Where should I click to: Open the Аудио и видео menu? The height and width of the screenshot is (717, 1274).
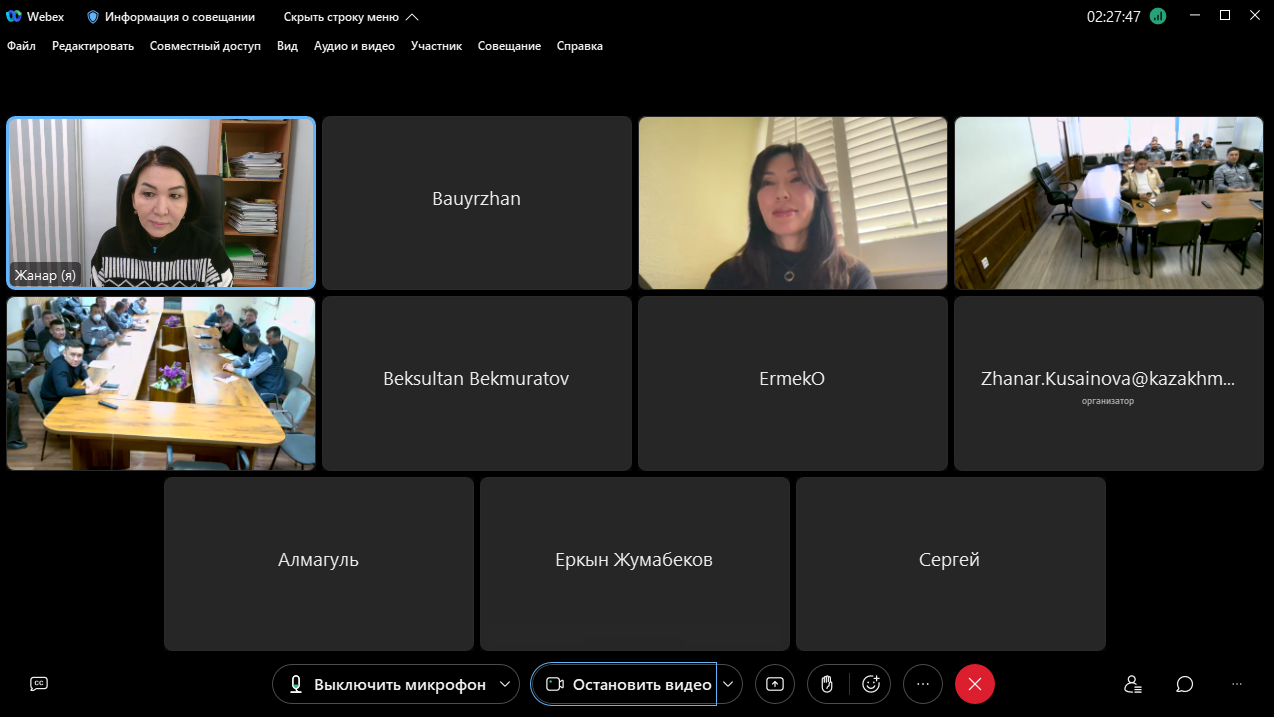[x=354, y=46]
